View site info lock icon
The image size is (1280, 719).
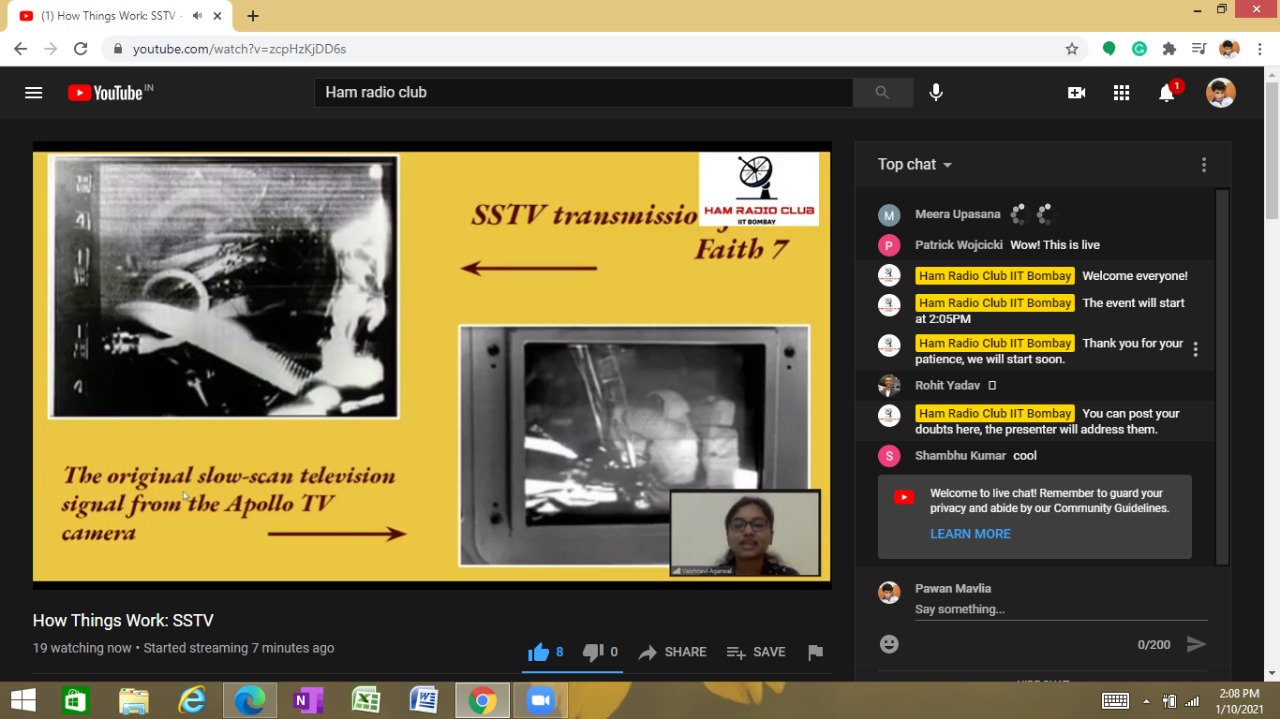point(118,48)
